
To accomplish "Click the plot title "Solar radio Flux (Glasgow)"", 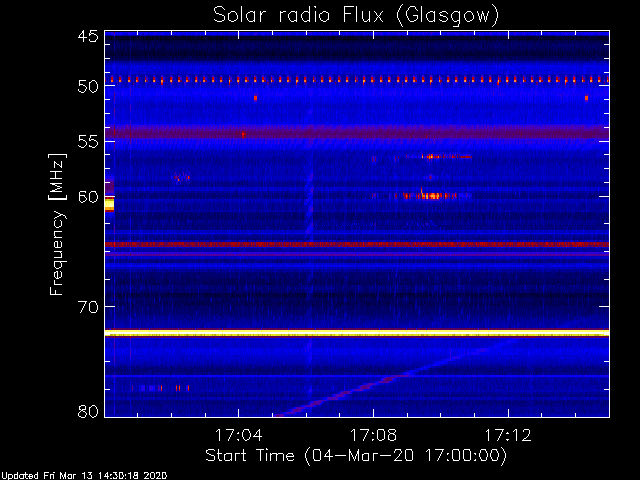I will coord(356,16).
